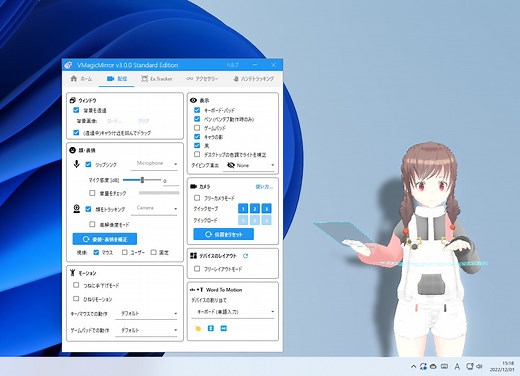
Task: Enable ひねりモーション checkbox
Action: pyautogui.click(x=76, y=299)
